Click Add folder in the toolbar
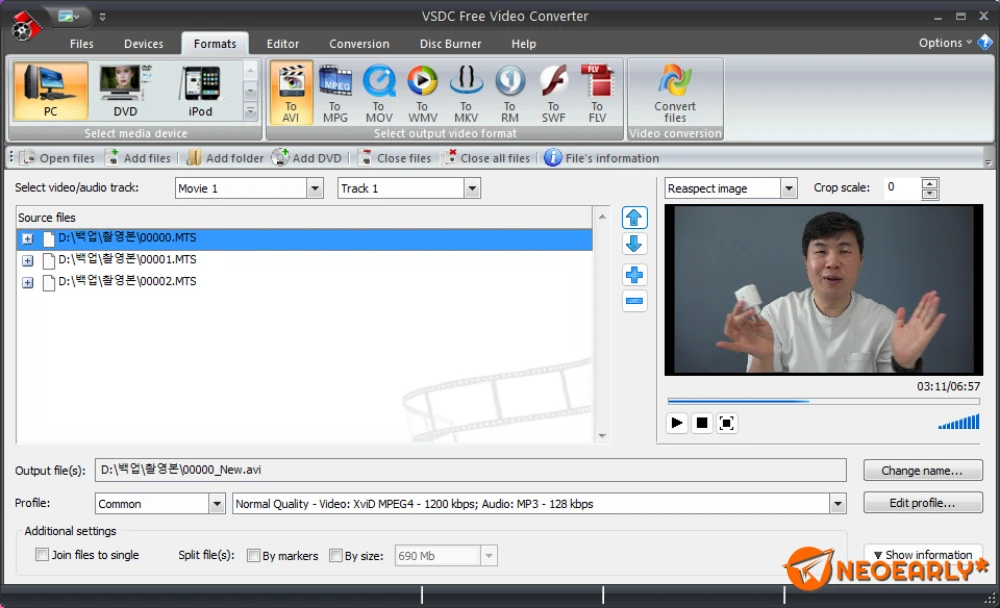The width and height of the screenshot is (1000, 608). tap(225, 158)
